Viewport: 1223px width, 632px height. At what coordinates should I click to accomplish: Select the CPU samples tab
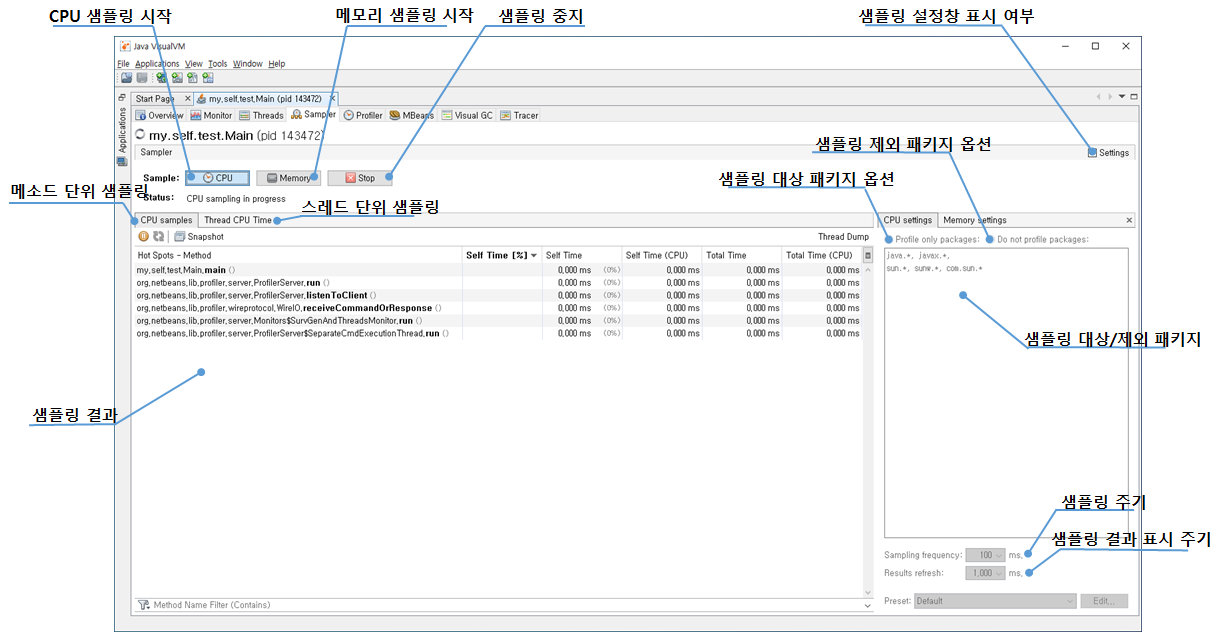click(165, 220)
